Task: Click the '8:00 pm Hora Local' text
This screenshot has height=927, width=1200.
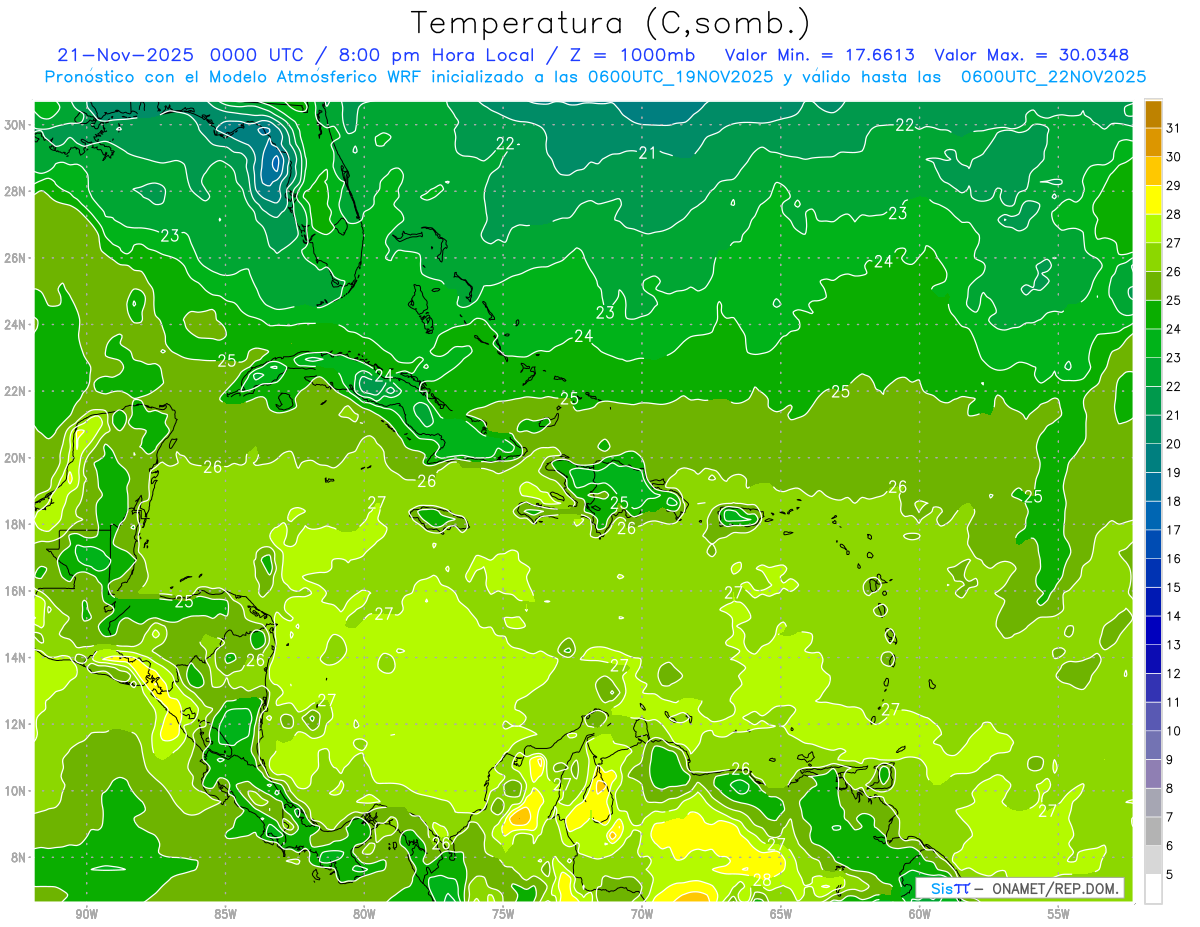Action: click(x=440, y=55)
